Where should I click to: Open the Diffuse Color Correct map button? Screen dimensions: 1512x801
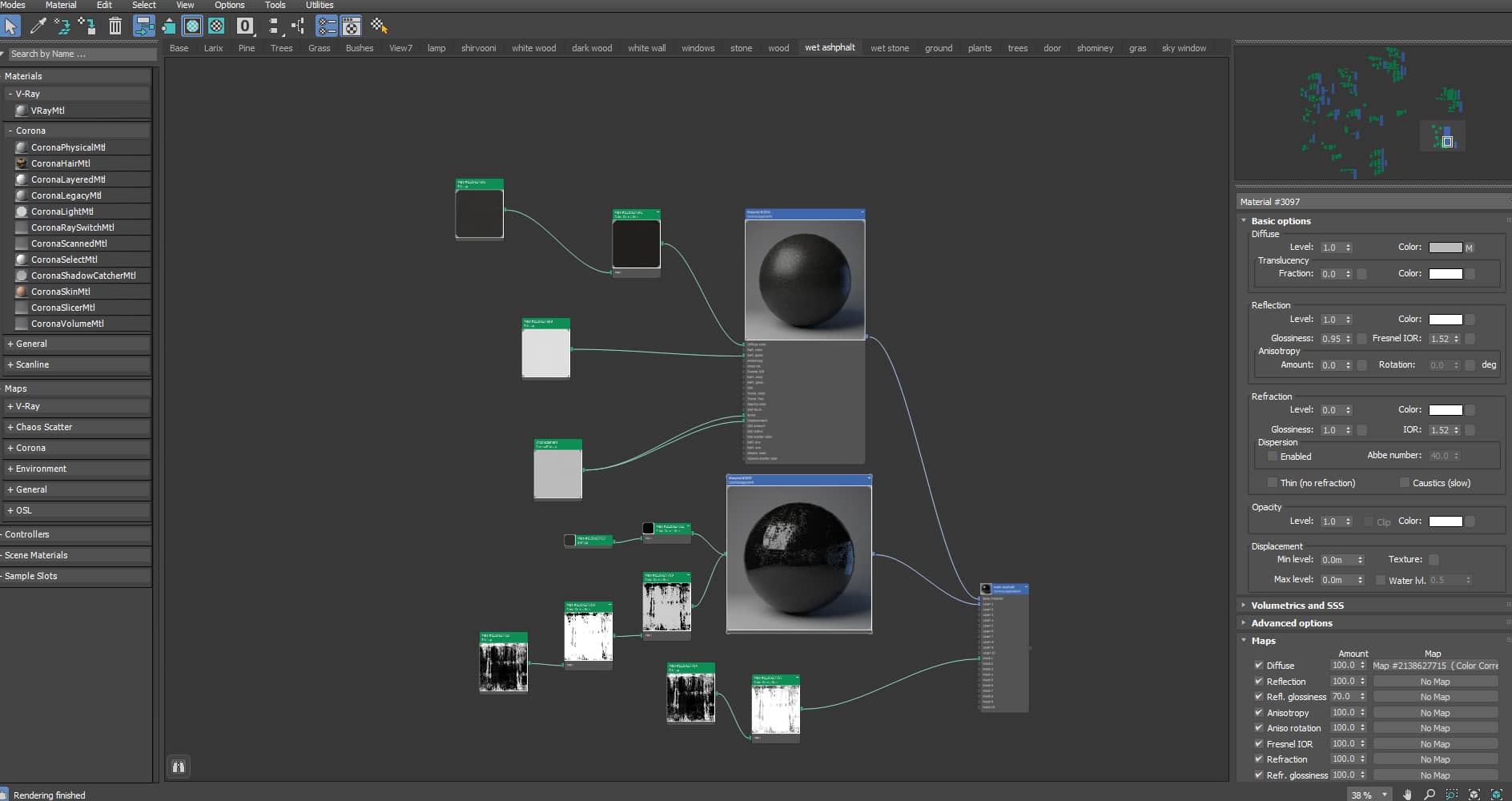(1434, 666)
